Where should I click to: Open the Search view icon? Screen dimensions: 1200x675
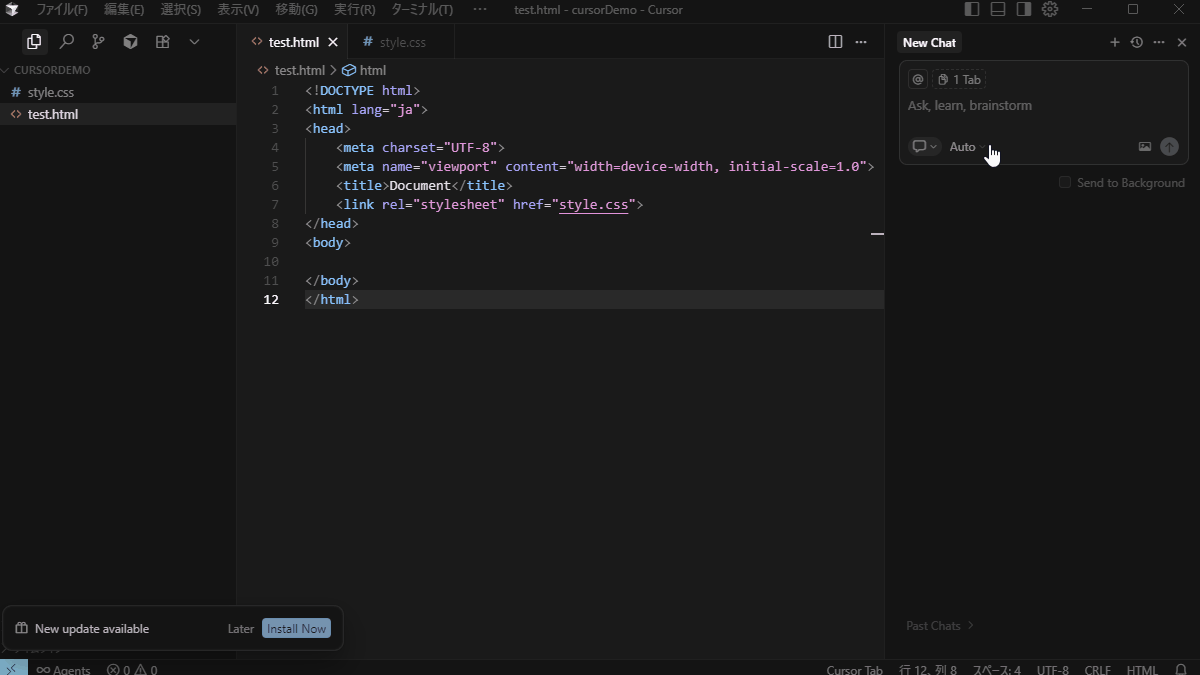click(66, 42)
